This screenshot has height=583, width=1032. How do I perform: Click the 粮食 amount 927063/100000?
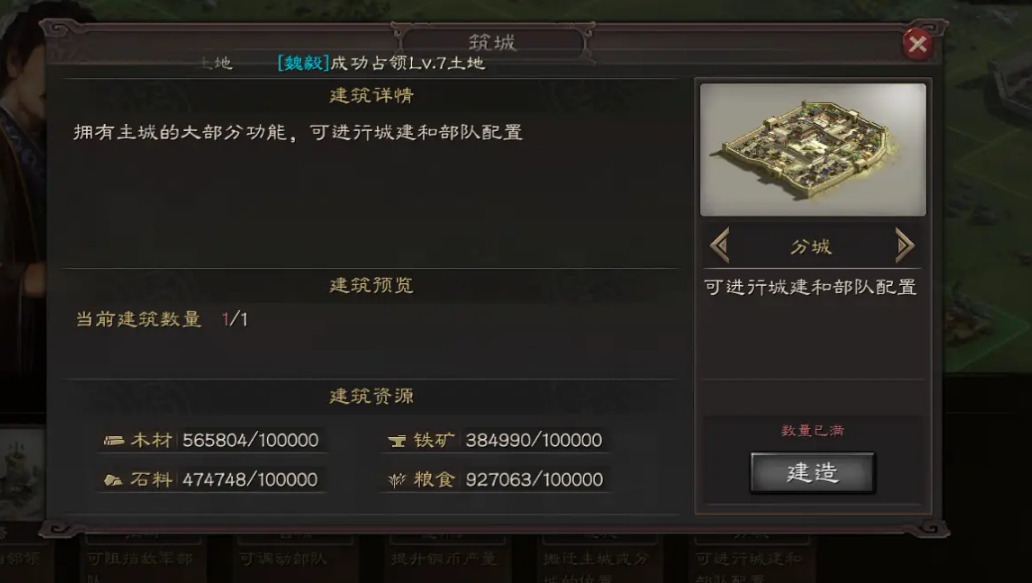pyautogui.click(x=534, y=480)
